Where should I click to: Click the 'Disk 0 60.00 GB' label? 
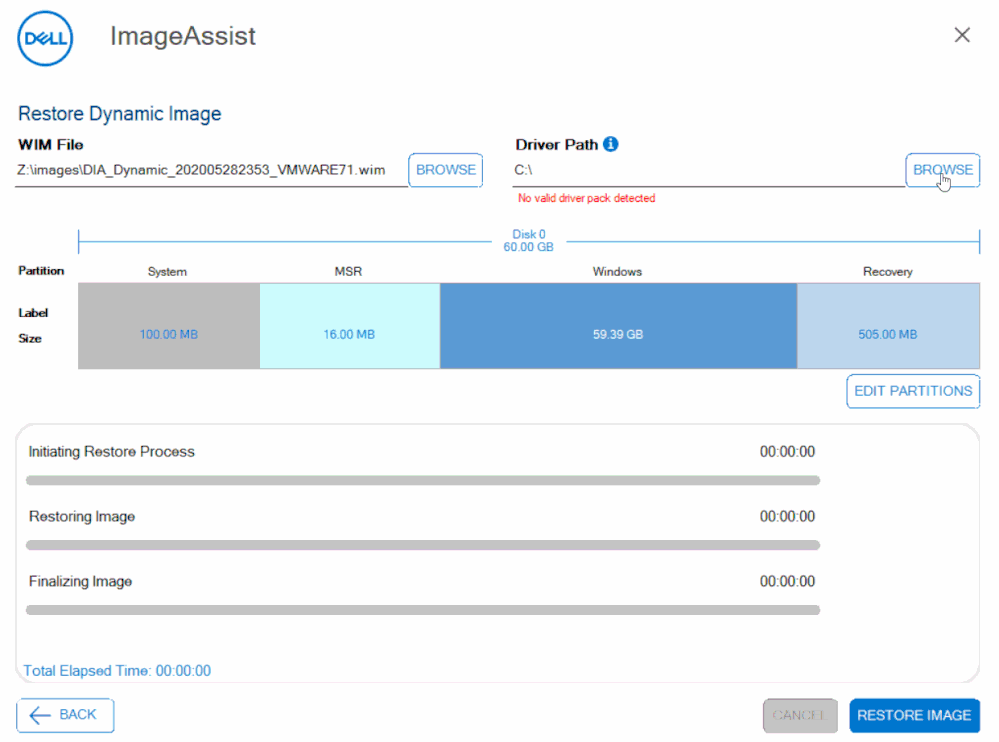point(529,241)
